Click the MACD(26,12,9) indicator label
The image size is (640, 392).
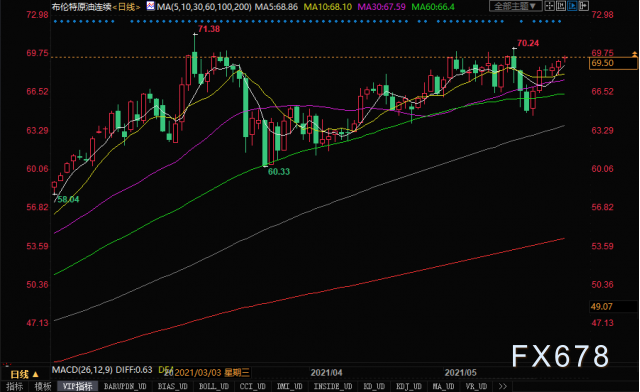(x=82, y=370)
